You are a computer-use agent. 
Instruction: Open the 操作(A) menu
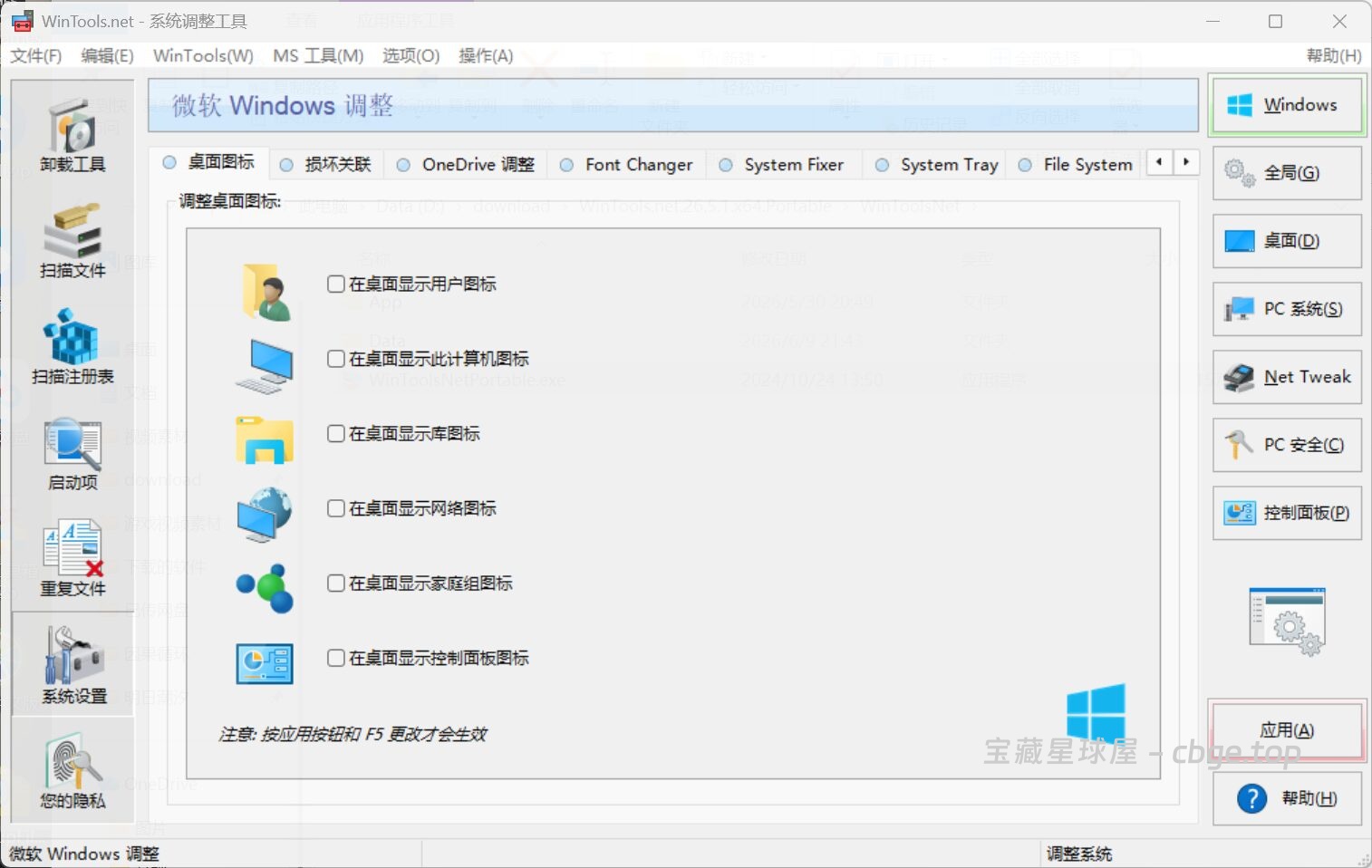[x=486, y=56]
